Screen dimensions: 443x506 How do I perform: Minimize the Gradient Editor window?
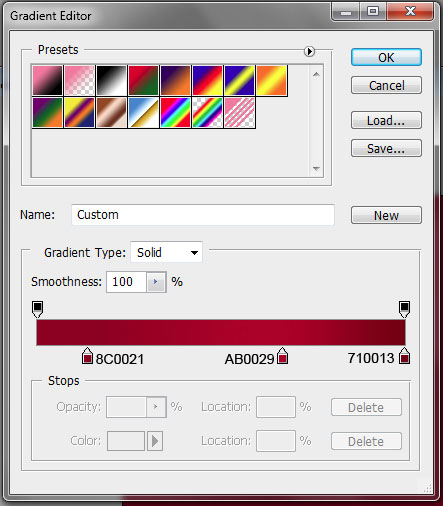346,12
